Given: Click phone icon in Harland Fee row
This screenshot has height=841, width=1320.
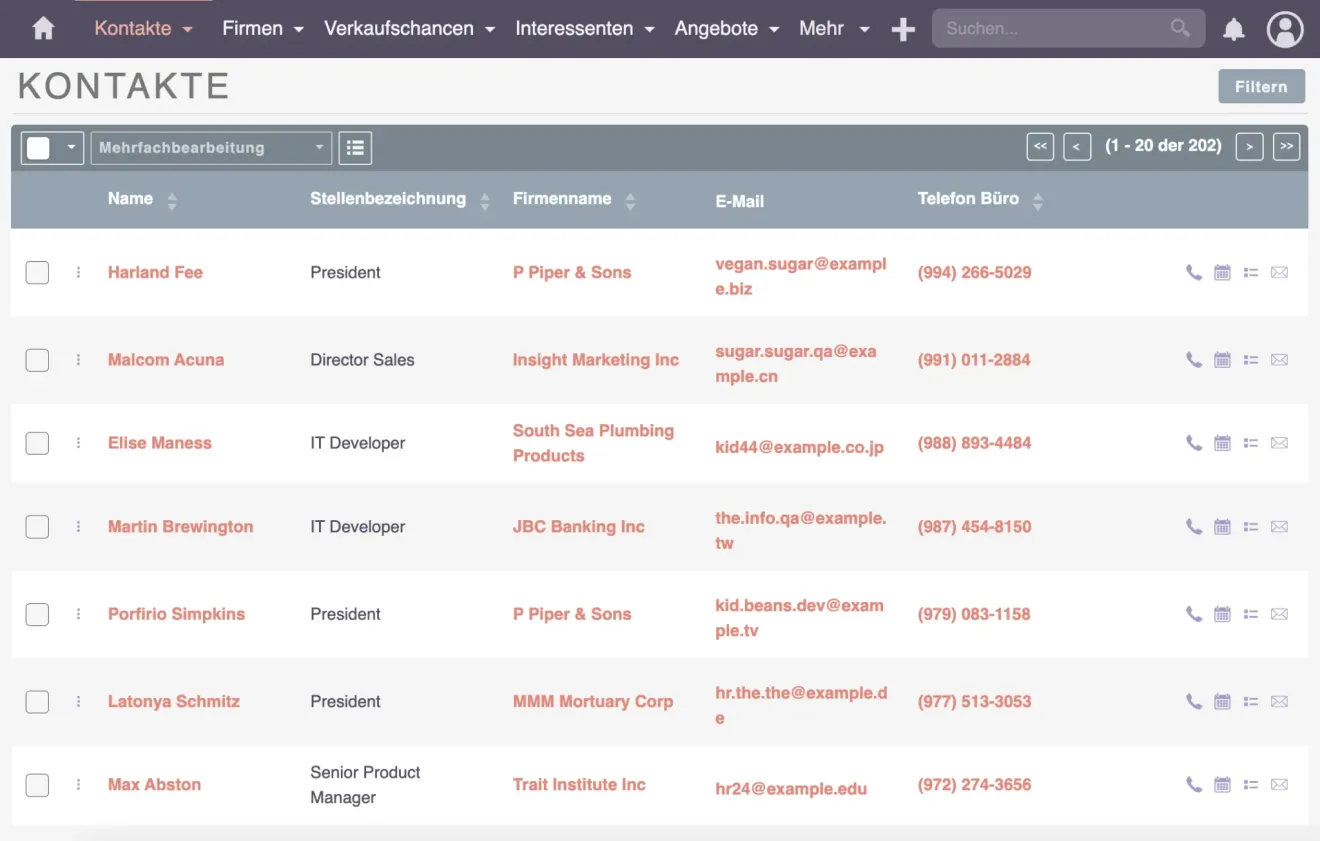Looking at the screenshot, I should point(1193,272).
